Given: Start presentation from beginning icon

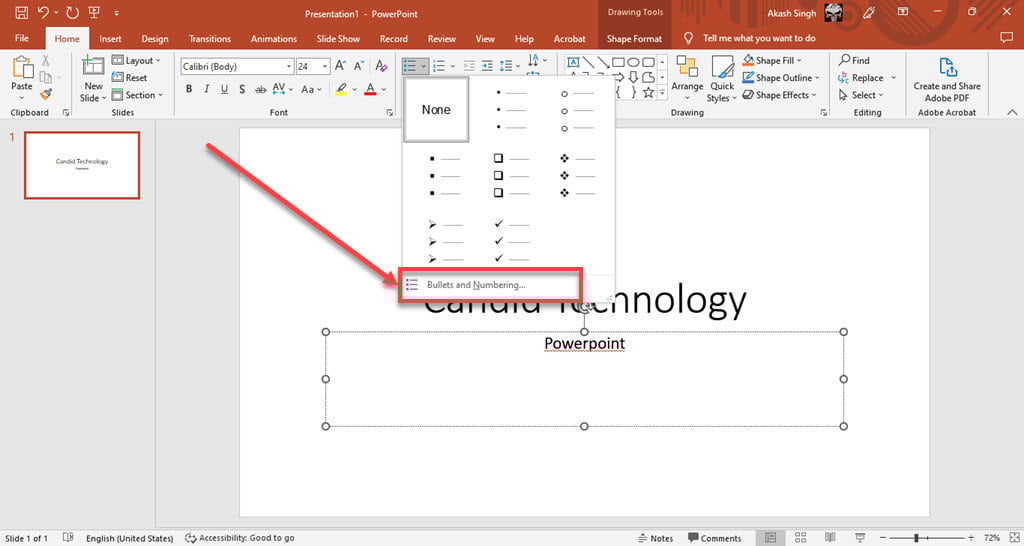Looking at the screenshot, I should [x=94, y=12].
